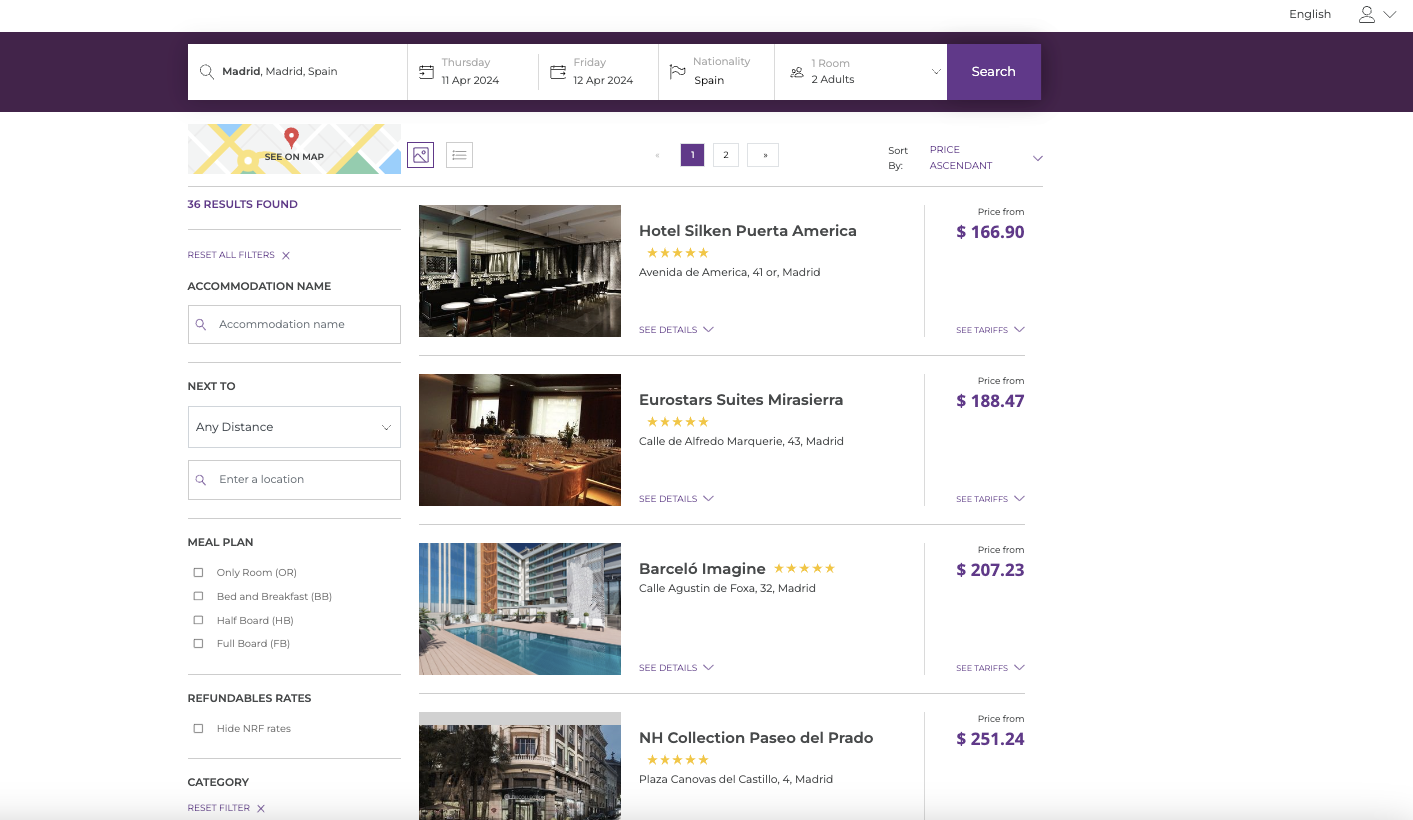Click the Enter a location field
This screenshot has width=1413, height=820.
click(294, 480)
